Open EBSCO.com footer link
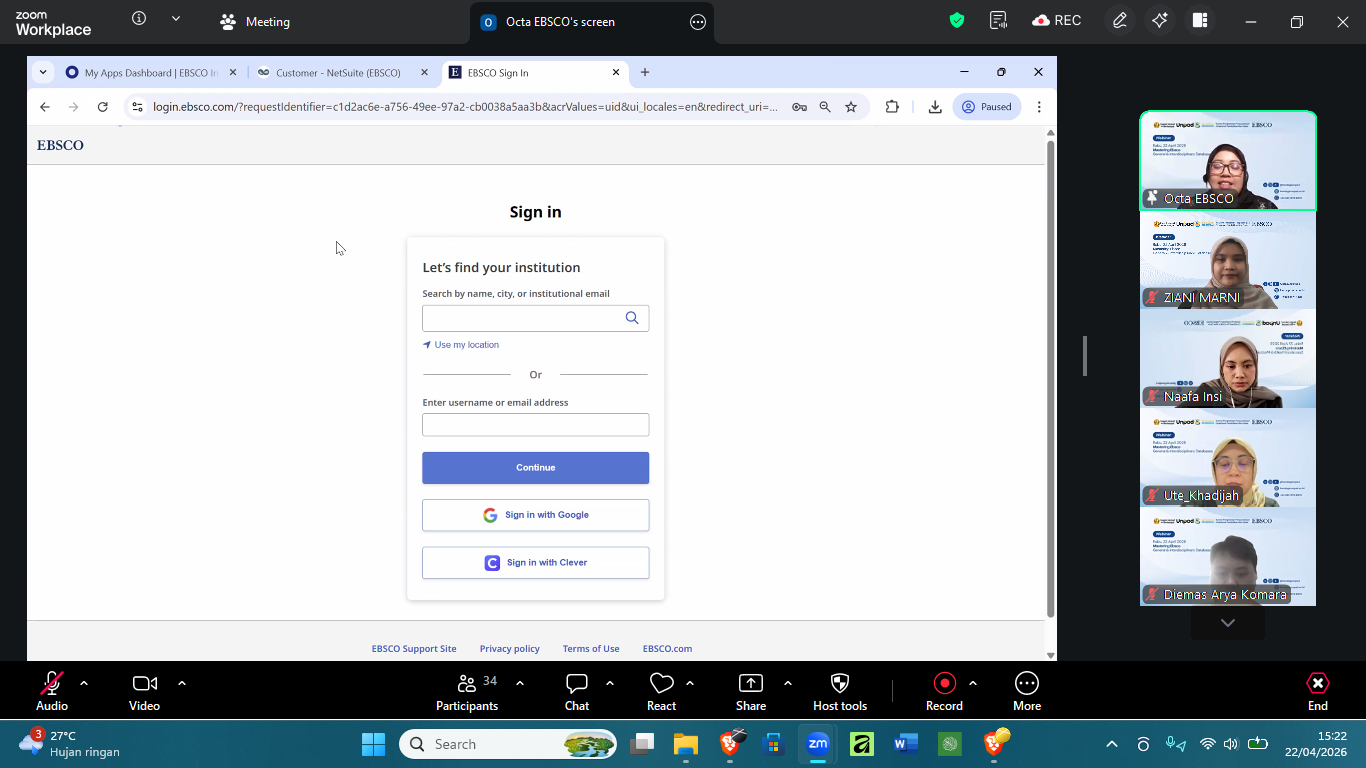 point(667,649)
